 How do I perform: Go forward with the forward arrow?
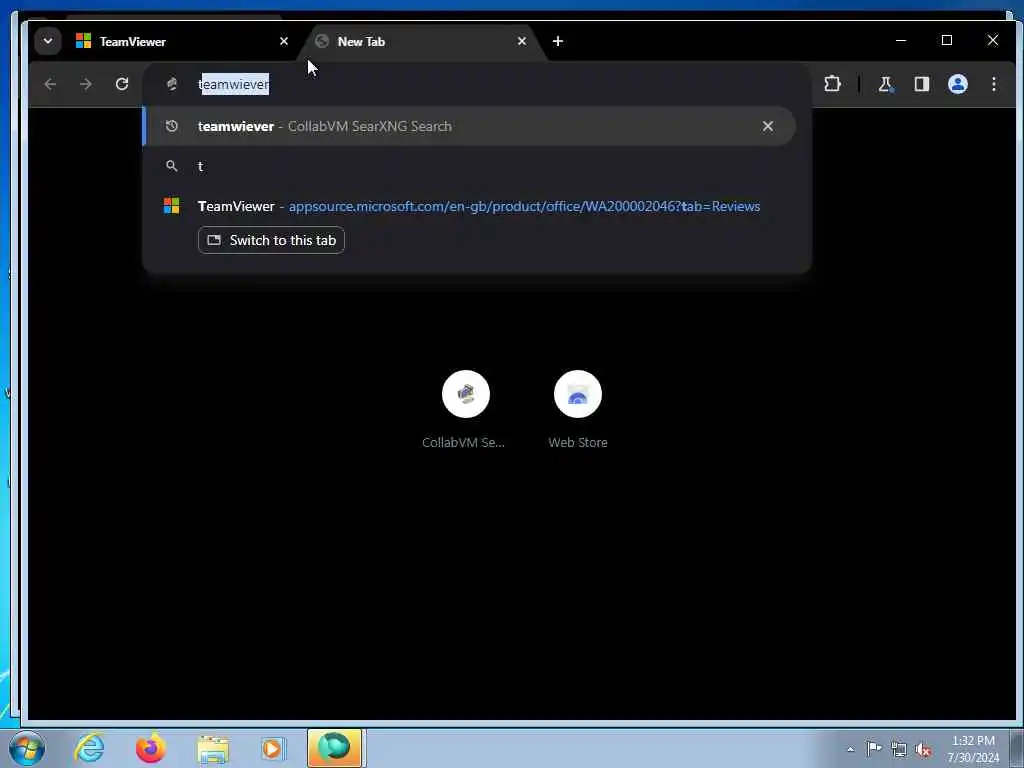[x=86, y=84]
